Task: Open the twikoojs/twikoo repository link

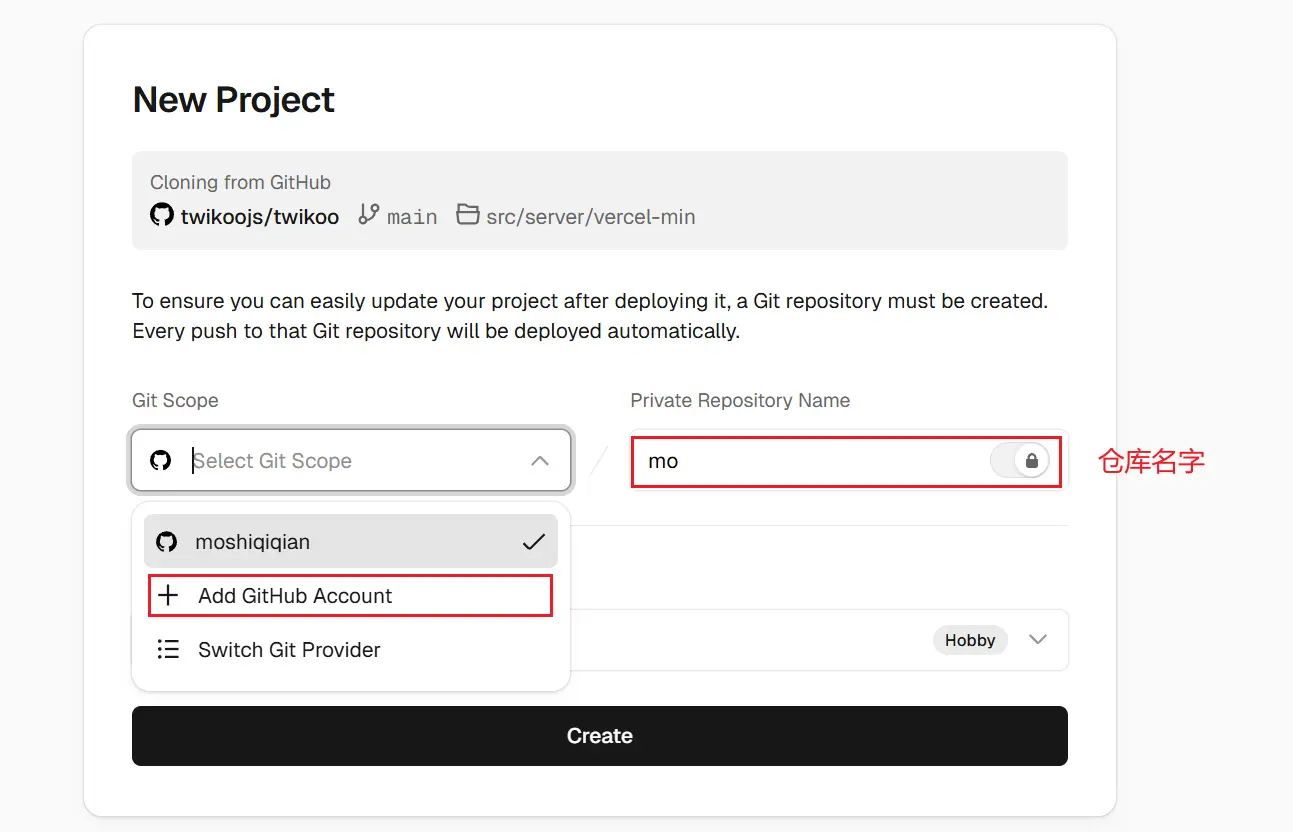Action: coord(259,216)
